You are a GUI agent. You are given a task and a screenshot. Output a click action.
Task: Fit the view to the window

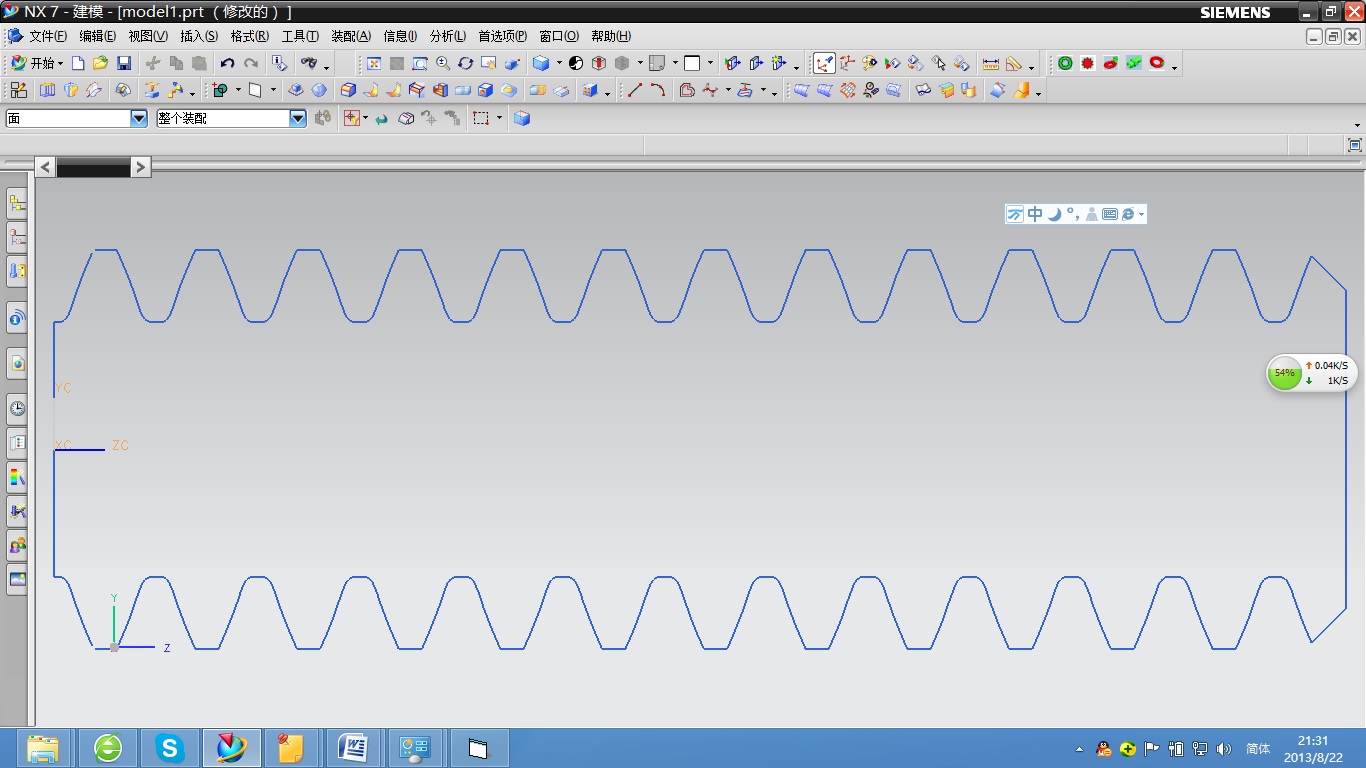coord(374,63)
